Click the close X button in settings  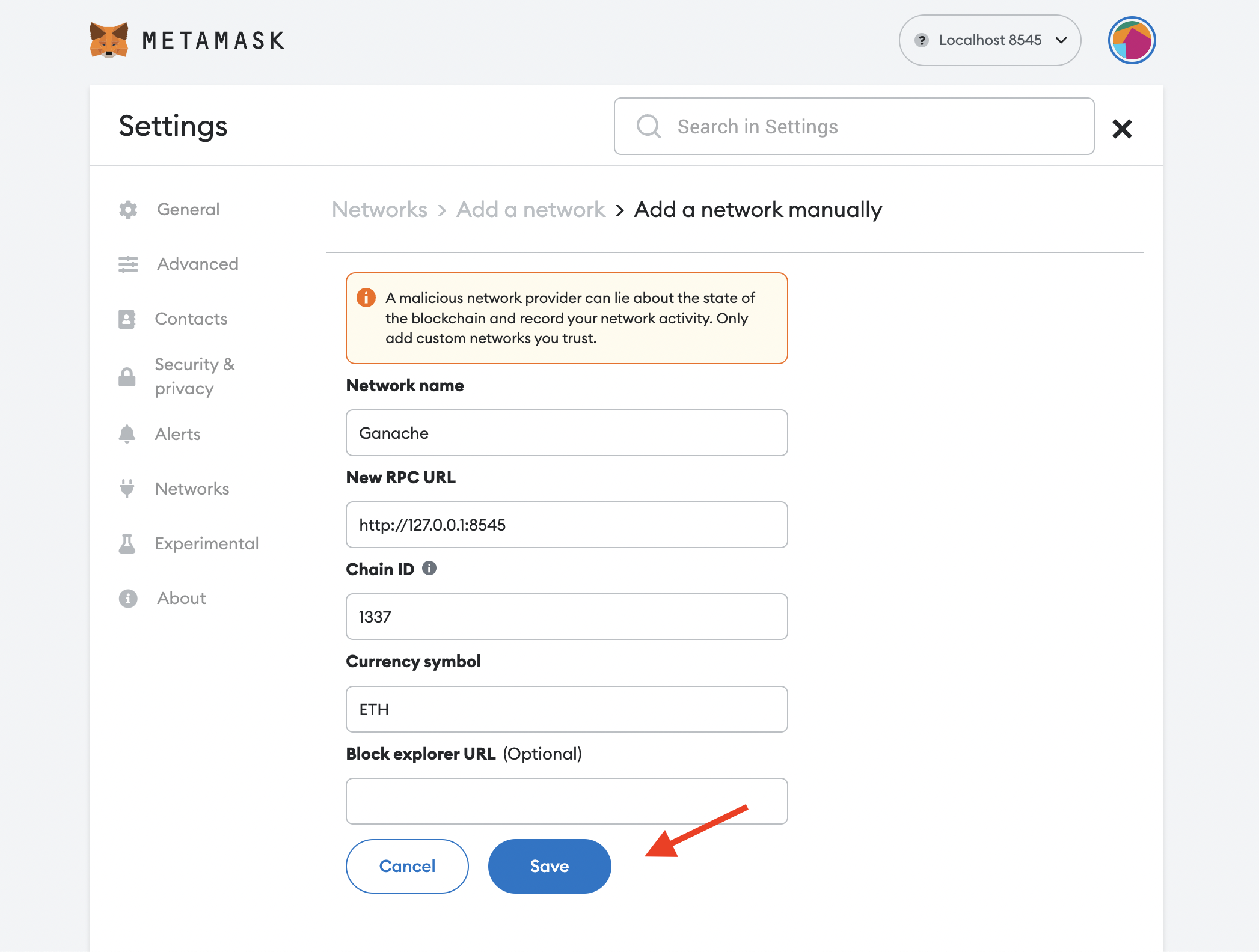(1123, 128)
